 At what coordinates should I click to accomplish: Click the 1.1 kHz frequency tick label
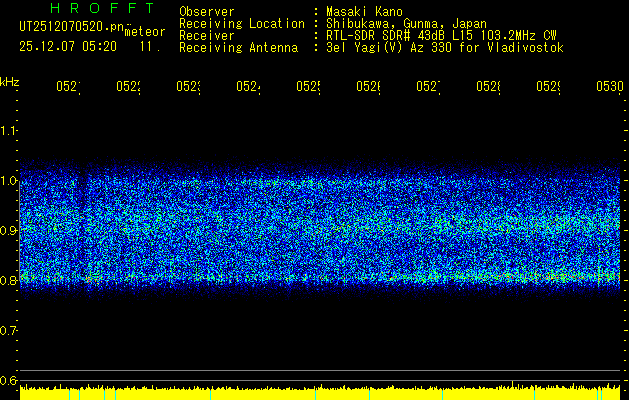pyautogui.click(x=9, y=131)
